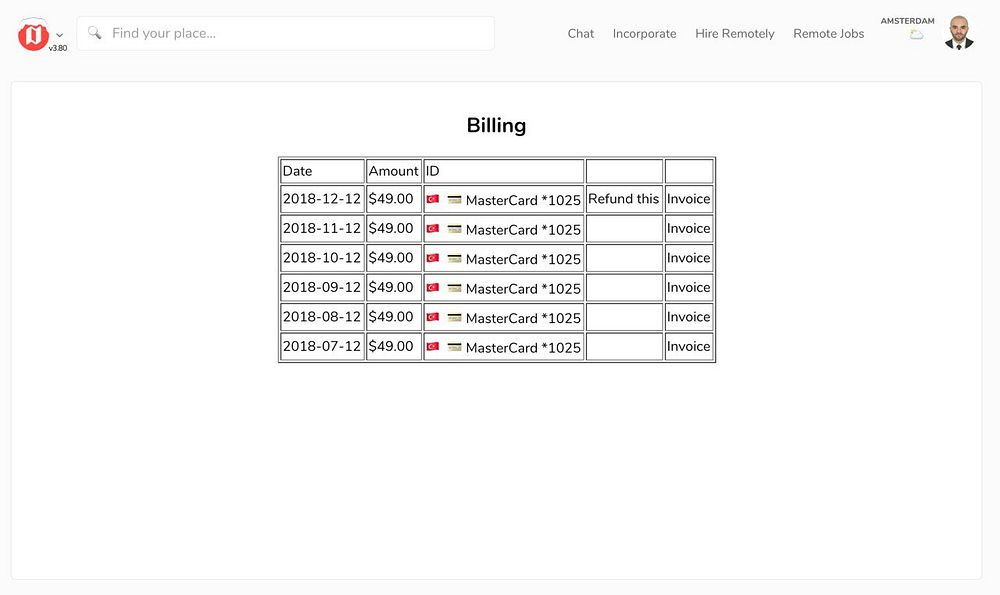Viewport: 1000px width, 595px height.
Task: Open Invoice for 2018-11-12 payment
Action: coord(688,228)
